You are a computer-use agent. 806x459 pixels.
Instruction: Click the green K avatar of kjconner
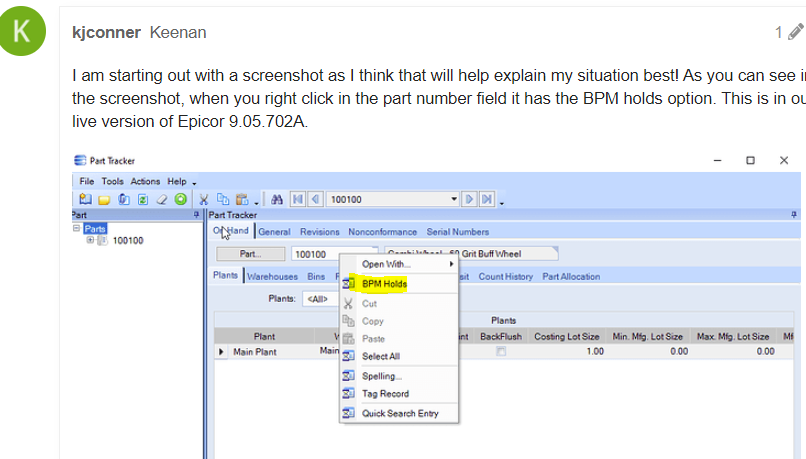(22, 31)
